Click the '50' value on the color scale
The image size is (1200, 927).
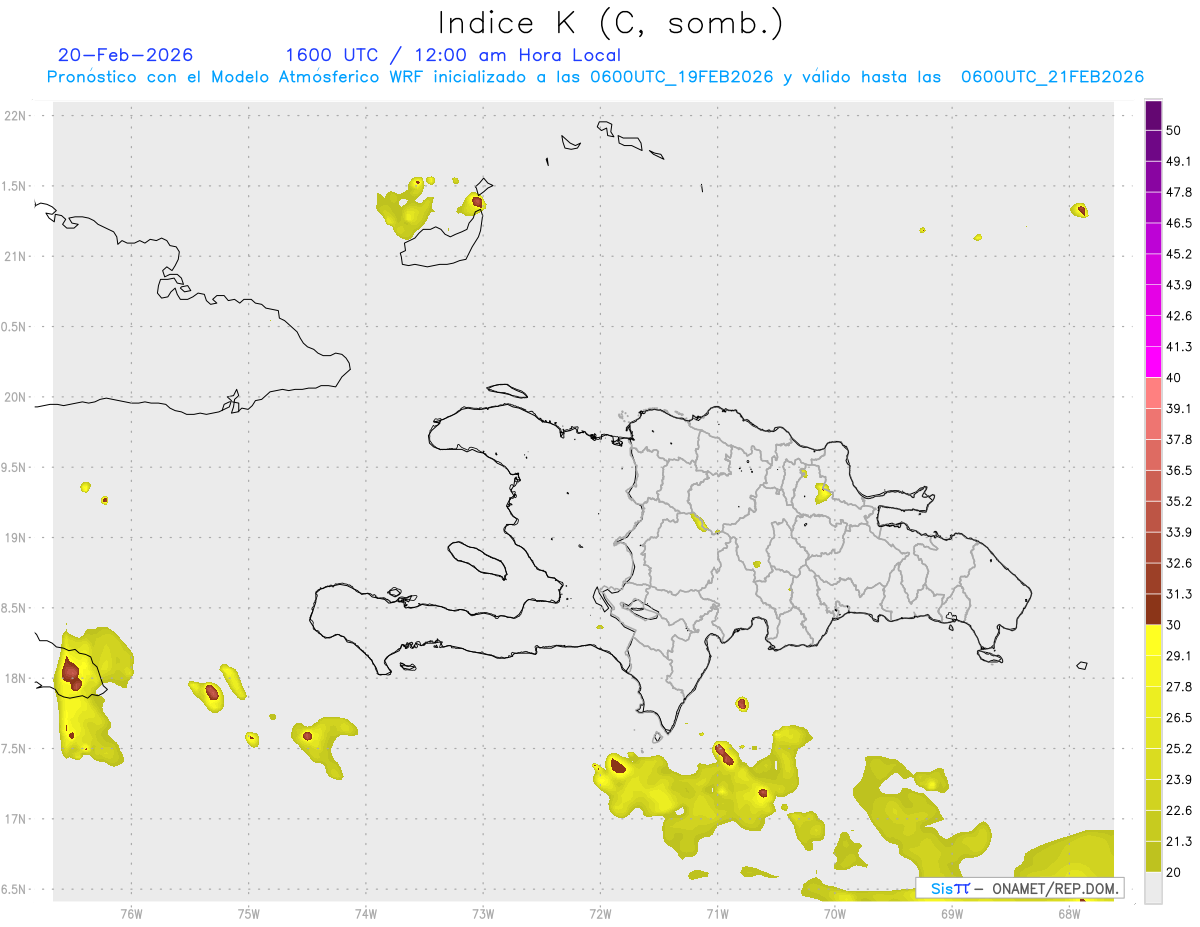click(1173, 131)
